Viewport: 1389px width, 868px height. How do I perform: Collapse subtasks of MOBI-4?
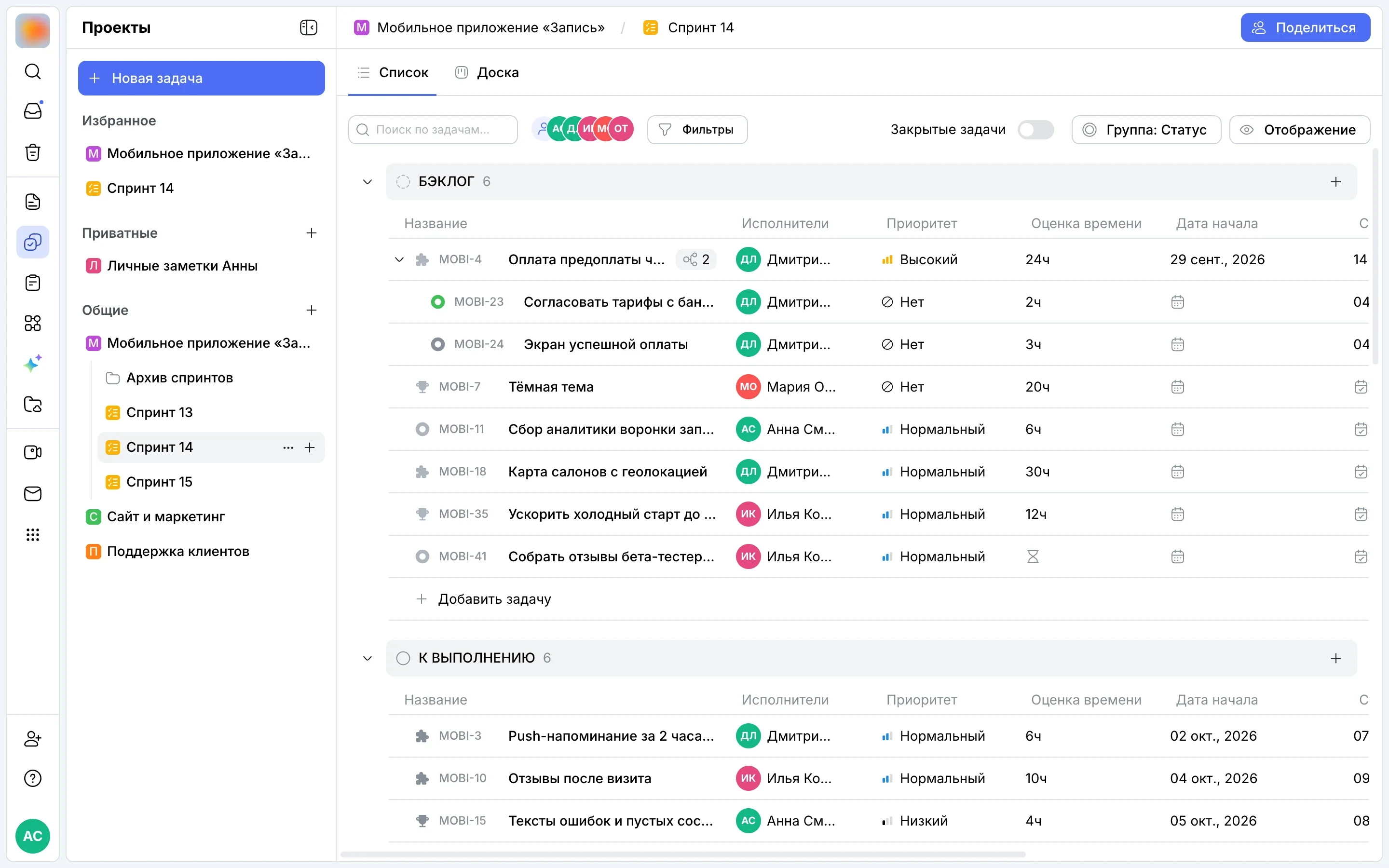(x=399, y=259)
